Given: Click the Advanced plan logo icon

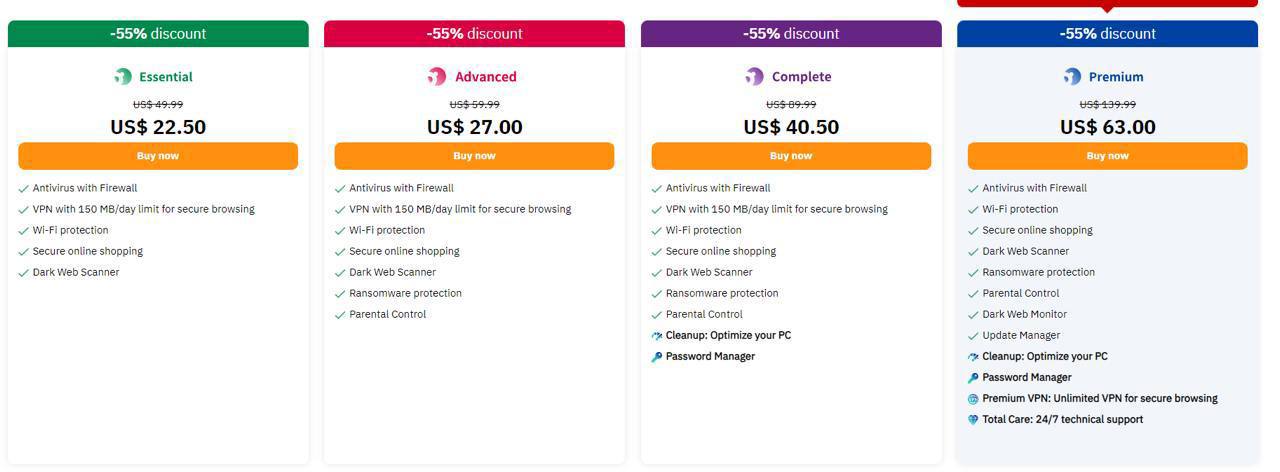Looking at the screenshot, I should click(x=437, y=77).
